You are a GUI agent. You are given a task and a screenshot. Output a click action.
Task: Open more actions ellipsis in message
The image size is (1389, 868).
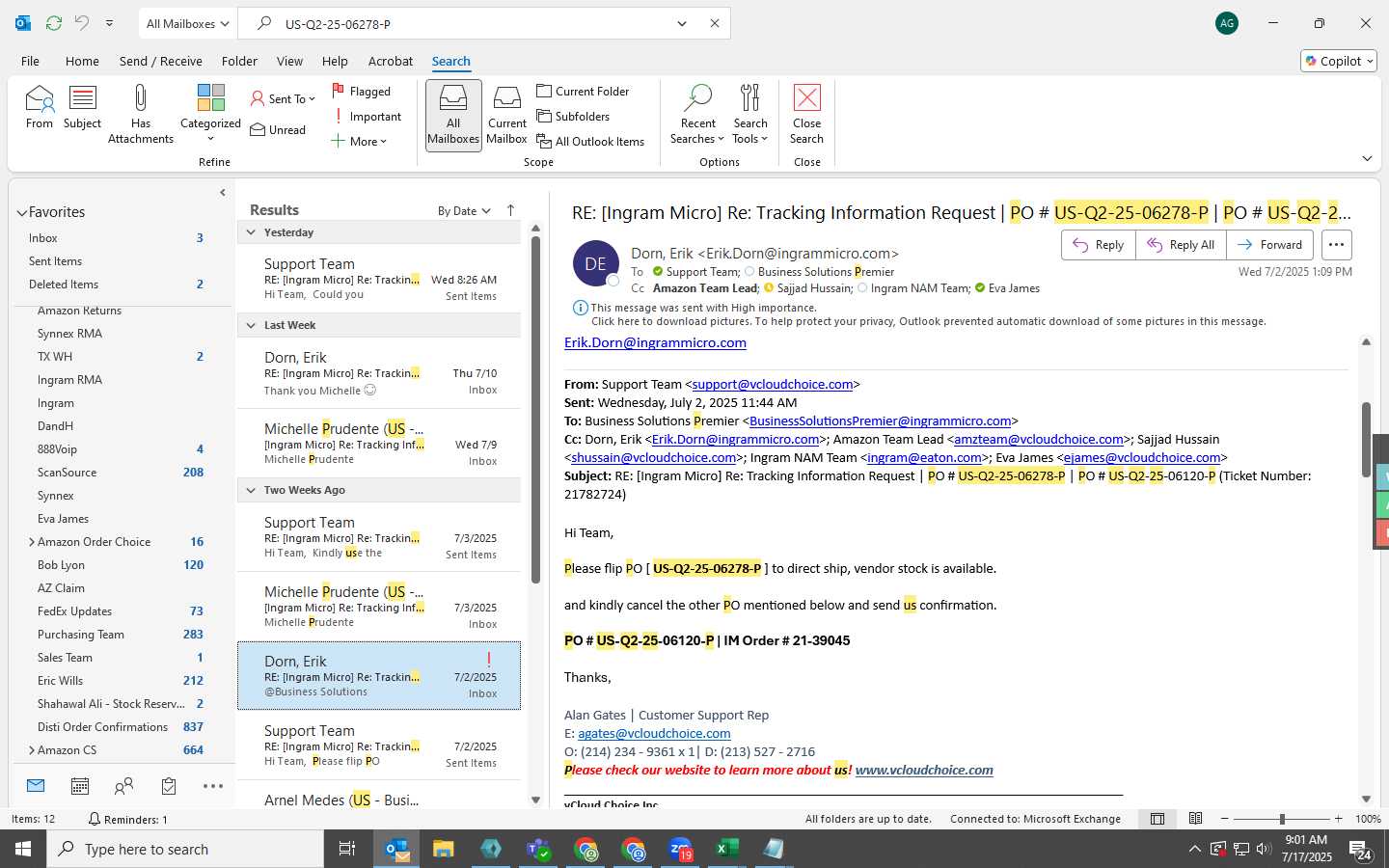(1336, 245)
